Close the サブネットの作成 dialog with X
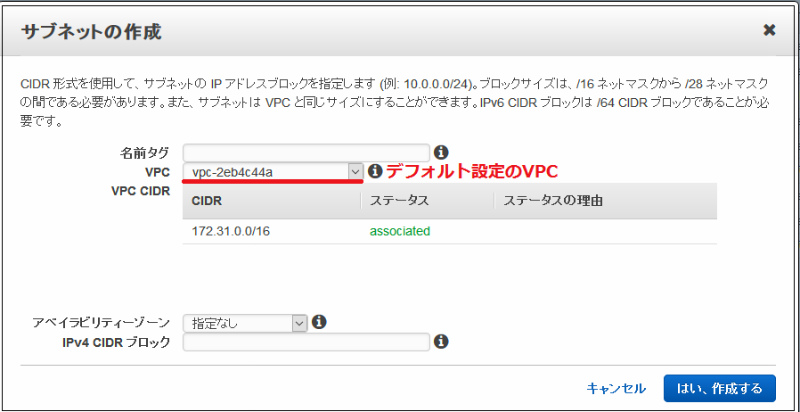The width and height of the screenshot is (800, 412). [x=769, y=30]
